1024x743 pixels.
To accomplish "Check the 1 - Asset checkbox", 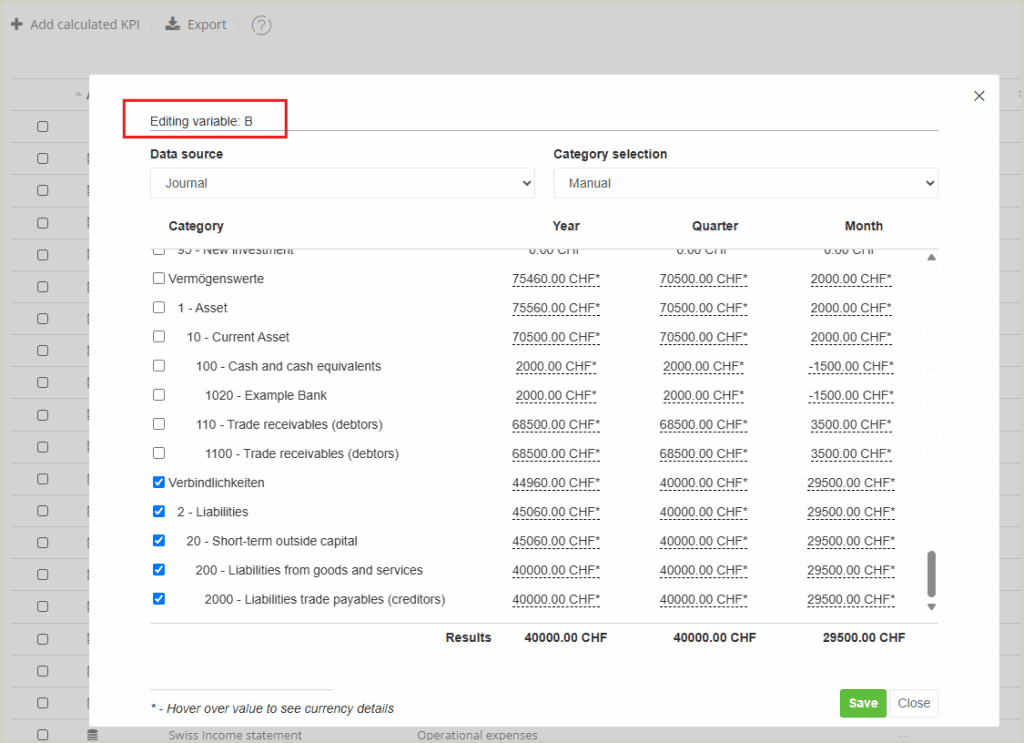I will (159, 308).
